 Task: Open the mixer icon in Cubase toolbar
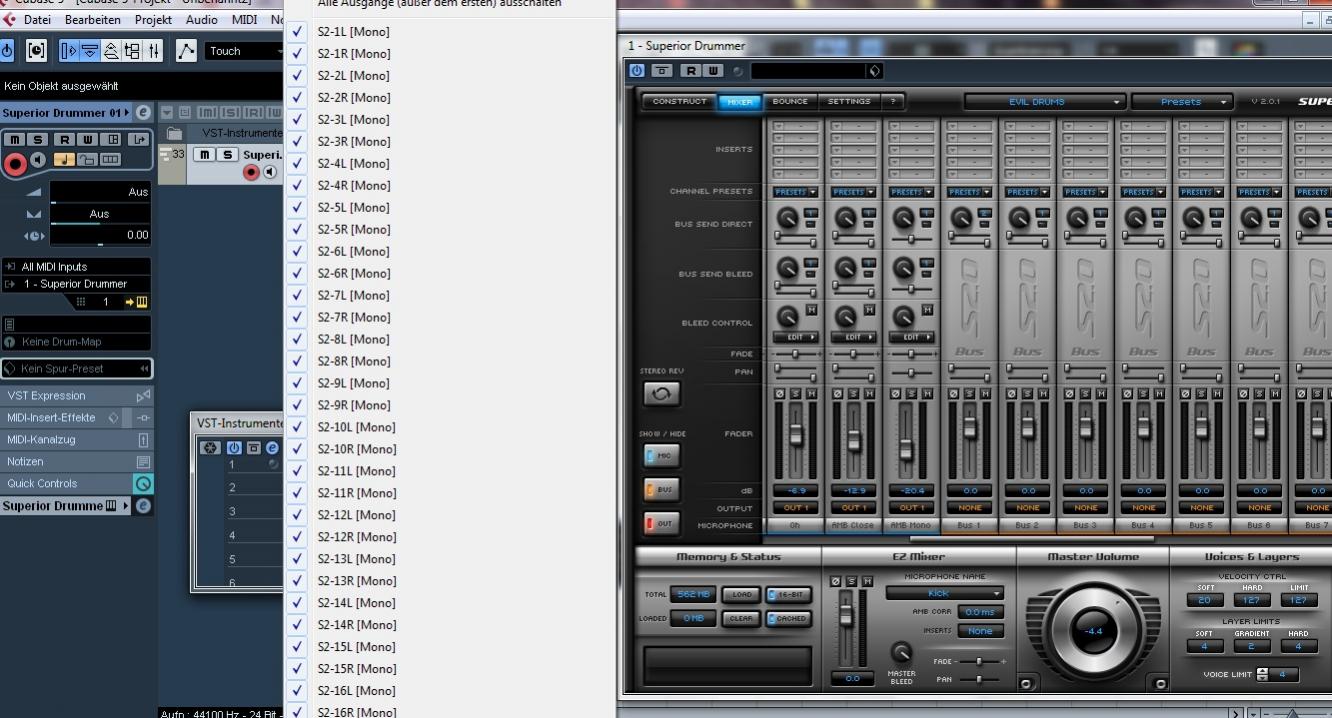[154, 51]
